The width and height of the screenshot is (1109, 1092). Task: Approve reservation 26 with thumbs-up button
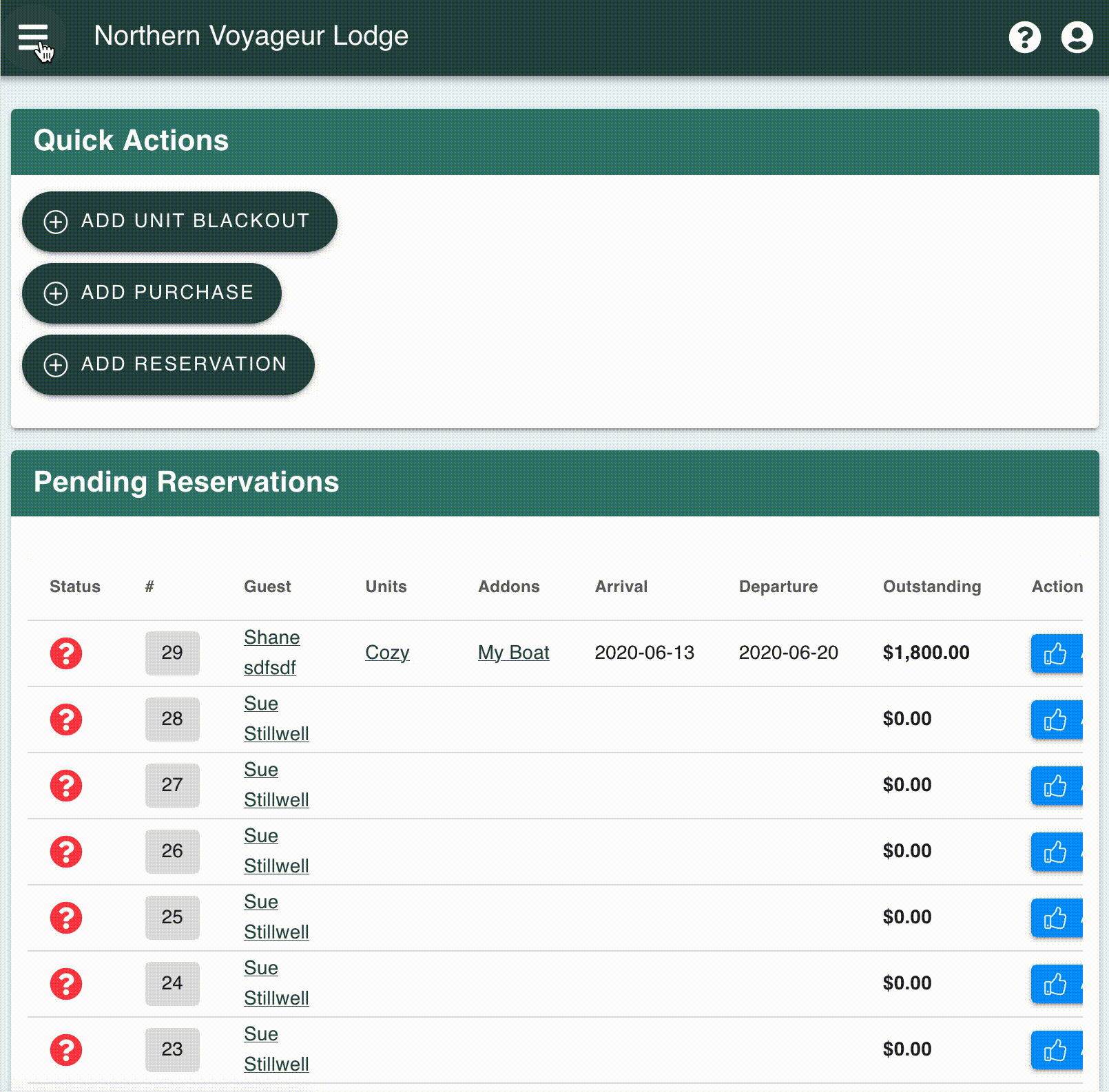click(x=1056, y=852)
